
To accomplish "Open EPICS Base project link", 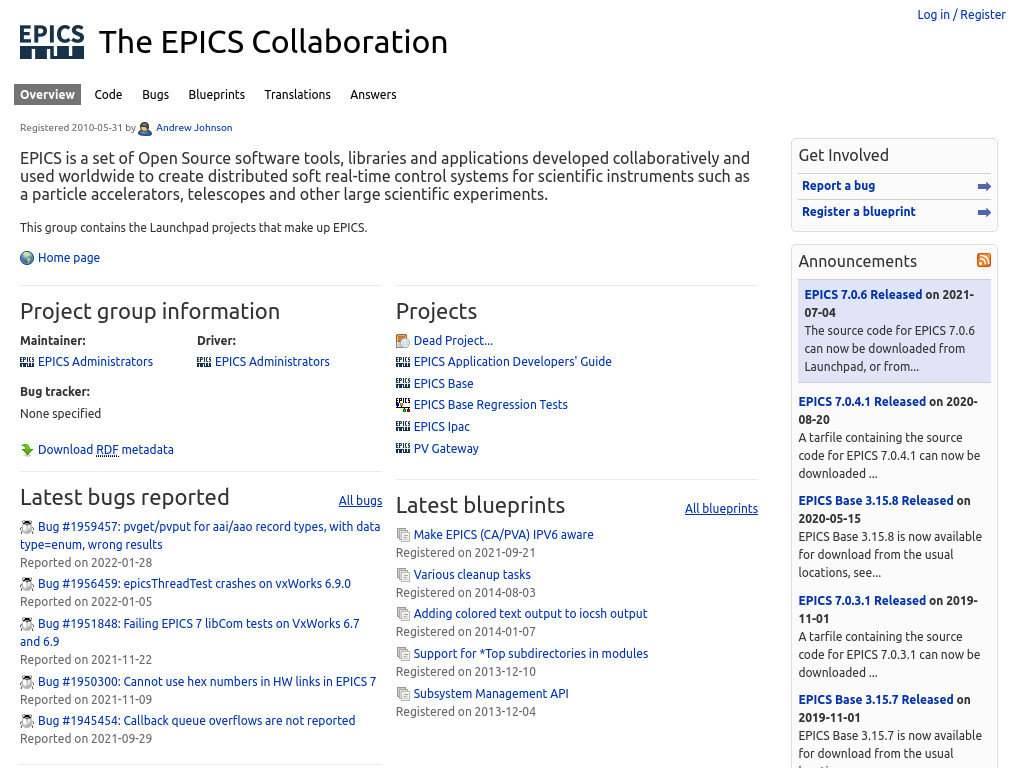I will (443, 384).
